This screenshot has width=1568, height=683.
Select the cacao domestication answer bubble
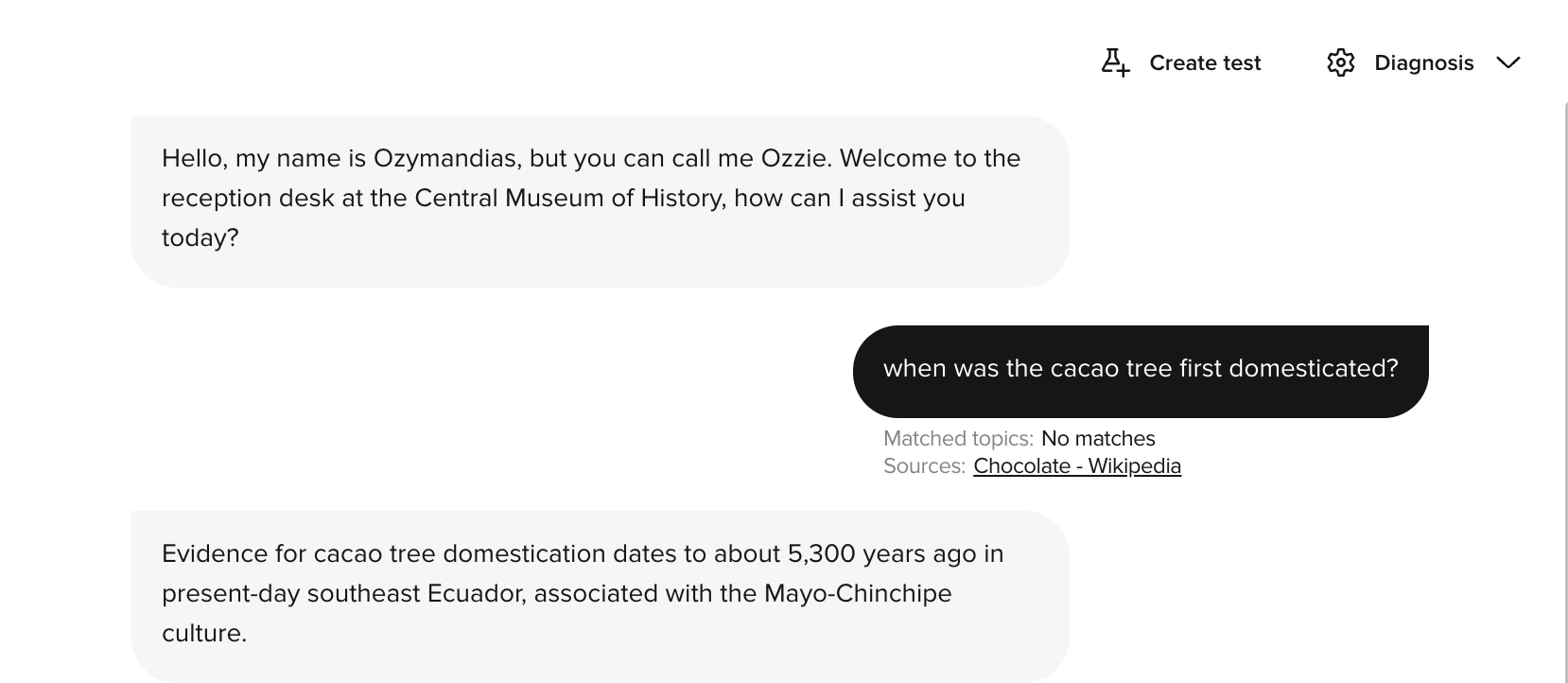point(600,593)
